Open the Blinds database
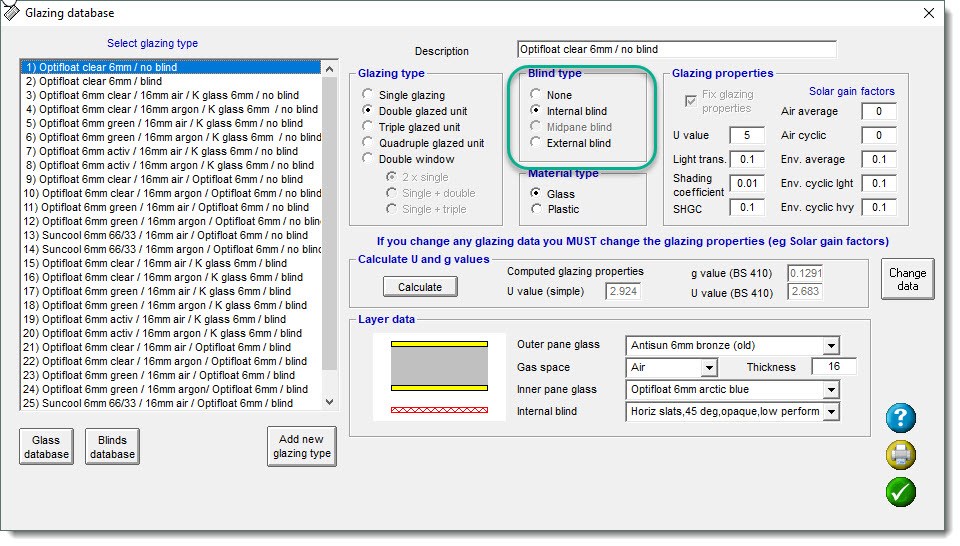 click(x=111, y=447)
